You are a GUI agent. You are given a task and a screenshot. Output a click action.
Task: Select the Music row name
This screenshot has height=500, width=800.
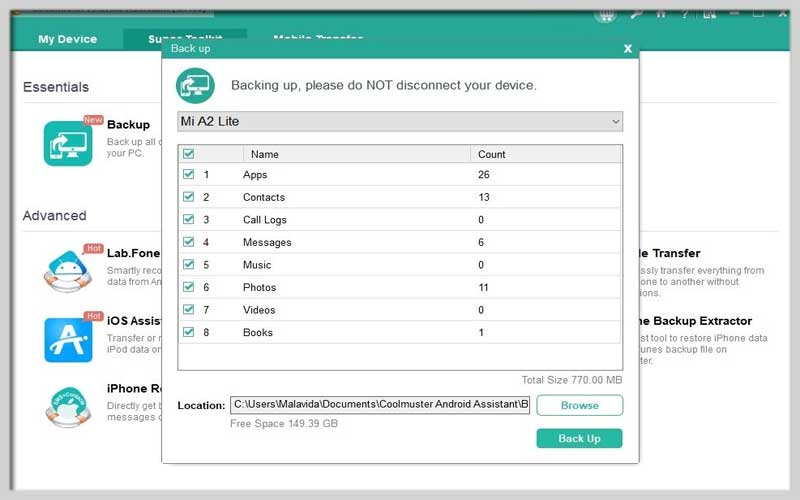pos(257,265)
